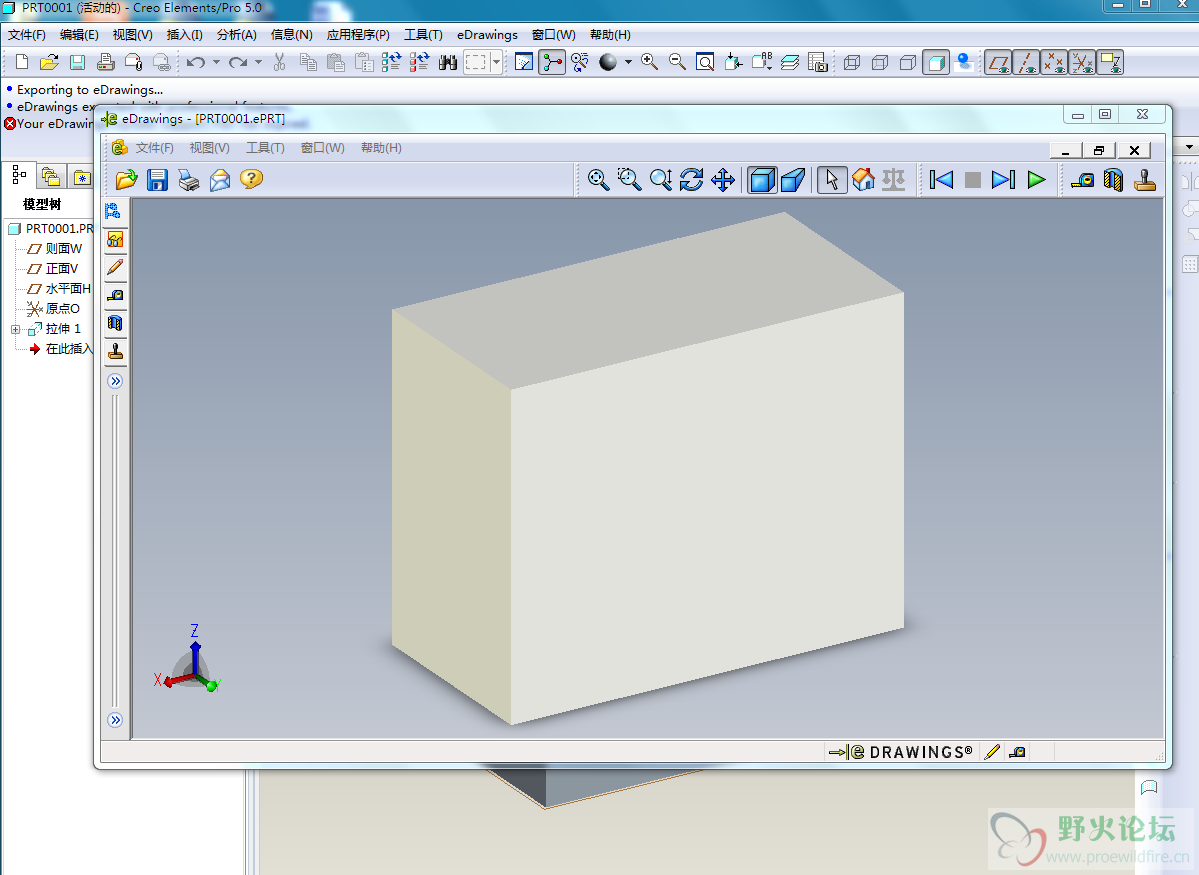Click the Stamp icon in eDrawings sidebar
This screenshot has width=1199, height=875.
(115, 351)
